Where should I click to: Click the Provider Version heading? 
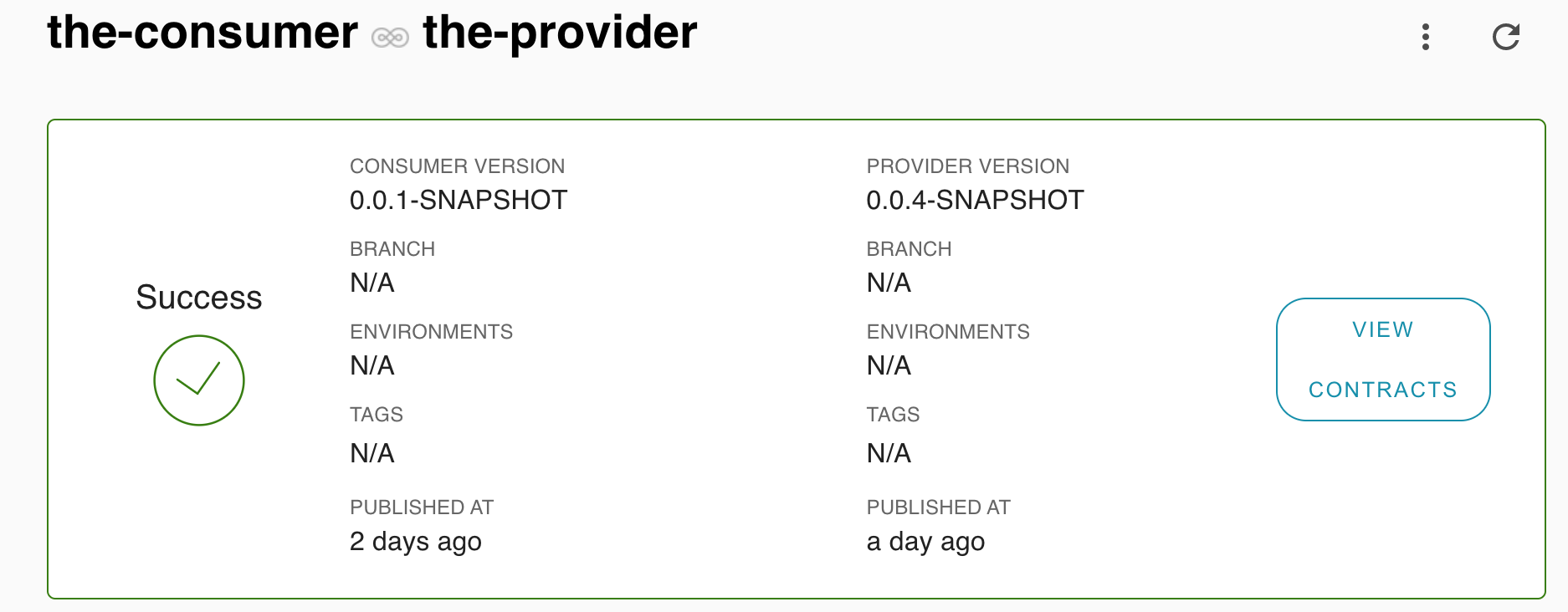coord(968,166)
